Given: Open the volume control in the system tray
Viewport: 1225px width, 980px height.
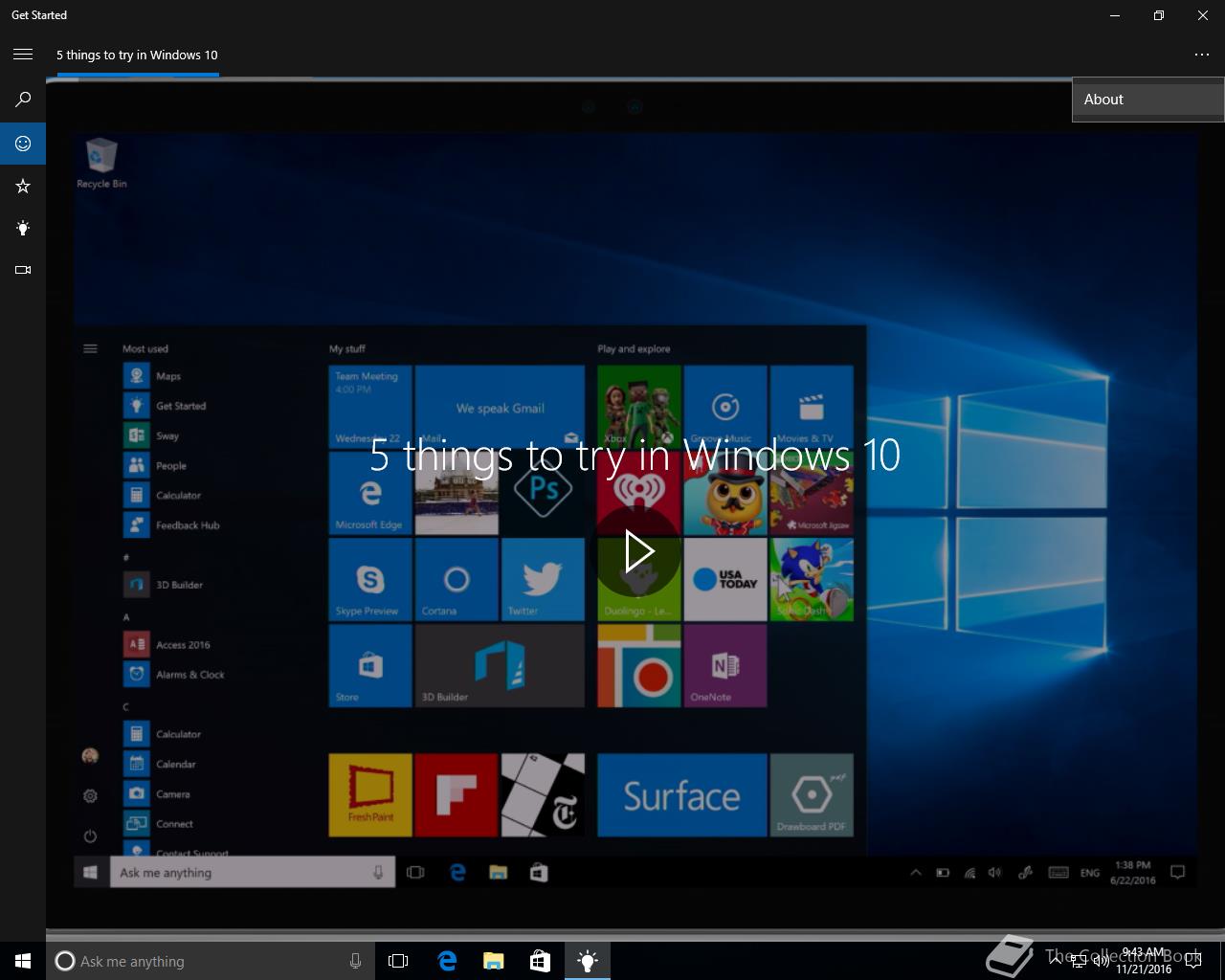Looking at the screenshot, I should [1101, 961].
